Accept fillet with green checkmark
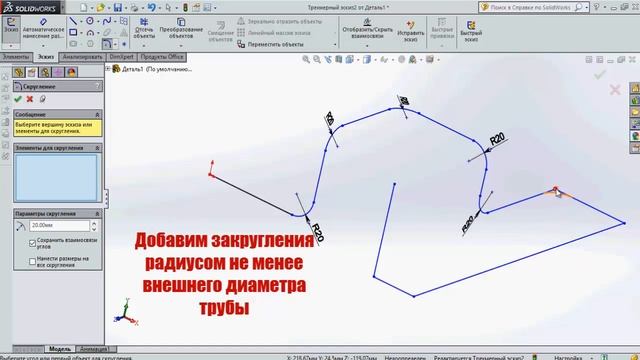The height and width of the screenshot is (360, 640). [x=18, y=99]
